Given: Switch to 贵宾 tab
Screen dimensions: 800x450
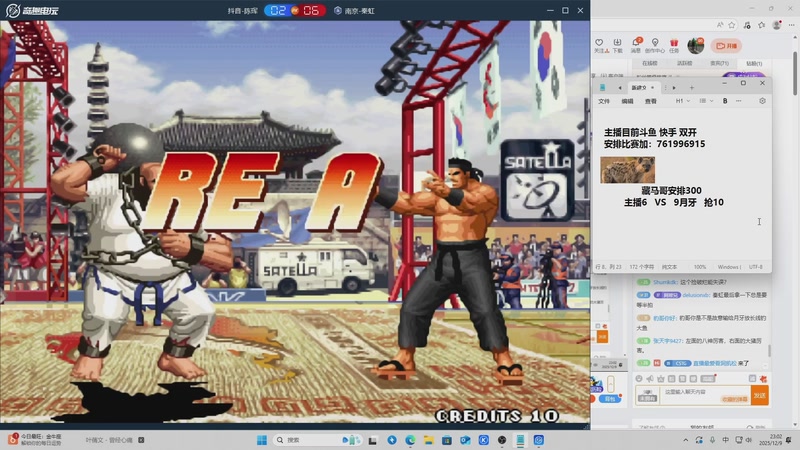Looking at the screenshot, I should click(719, 63).
